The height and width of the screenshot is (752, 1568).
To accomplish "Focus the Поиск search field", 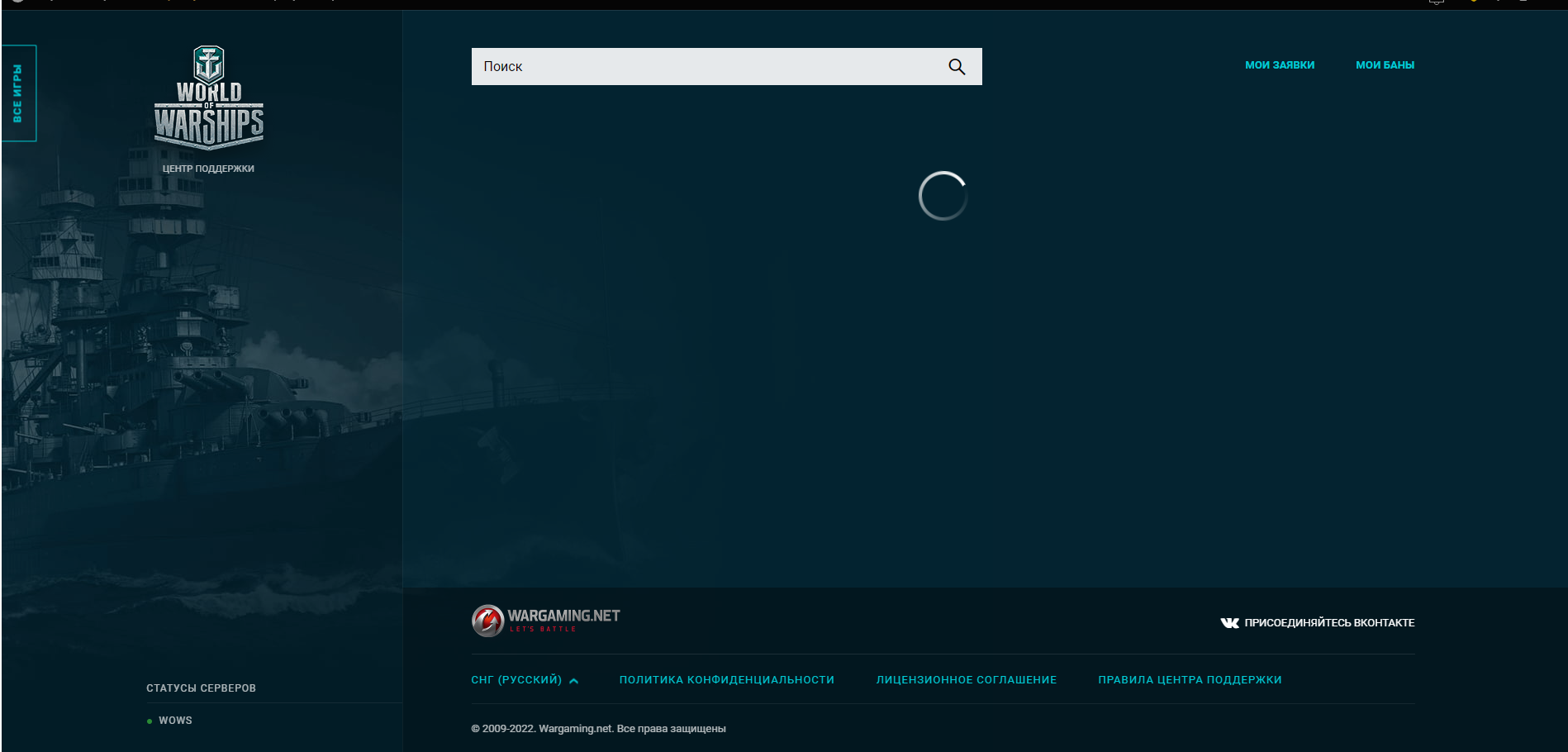I will click(702, 67).
